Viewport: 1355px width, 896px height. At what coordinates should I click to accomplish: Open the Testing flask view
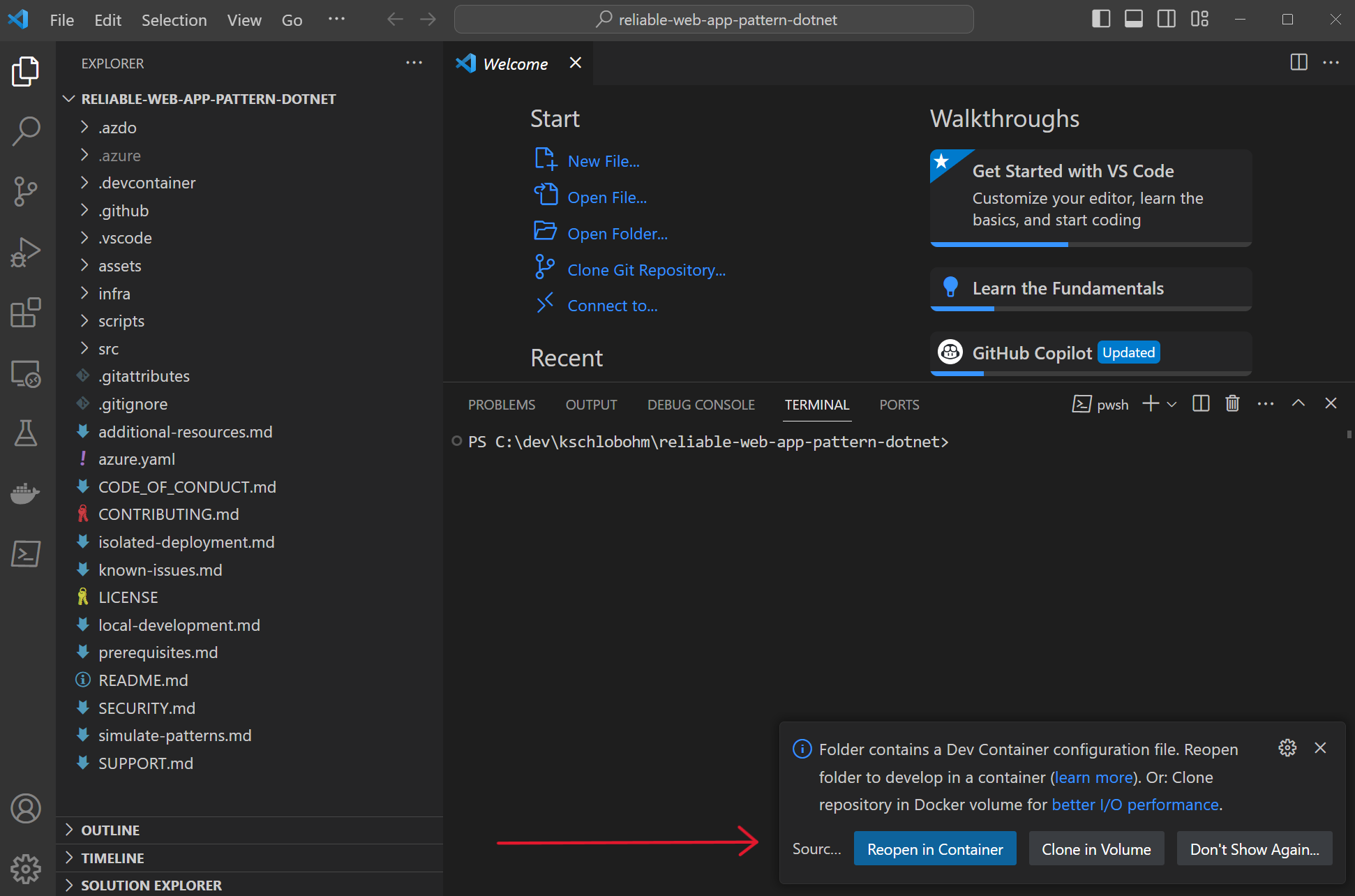26,433
